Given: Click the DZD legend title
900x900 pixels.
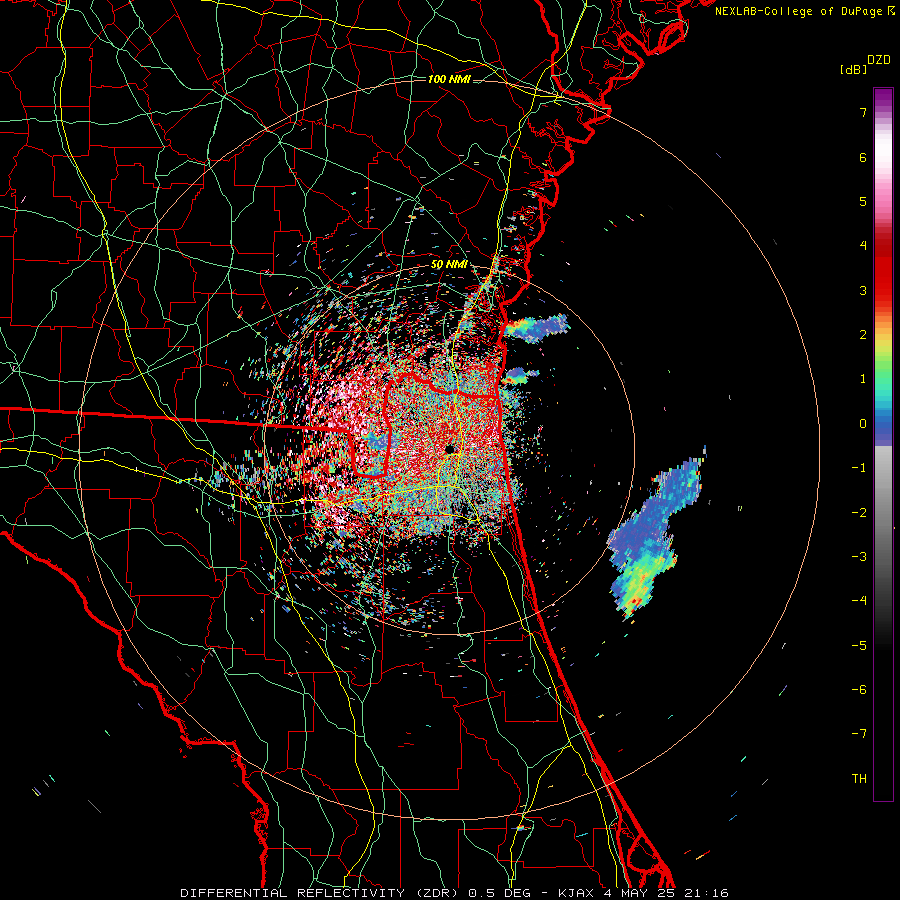Looking at the screenshot, I should (879, 60).
